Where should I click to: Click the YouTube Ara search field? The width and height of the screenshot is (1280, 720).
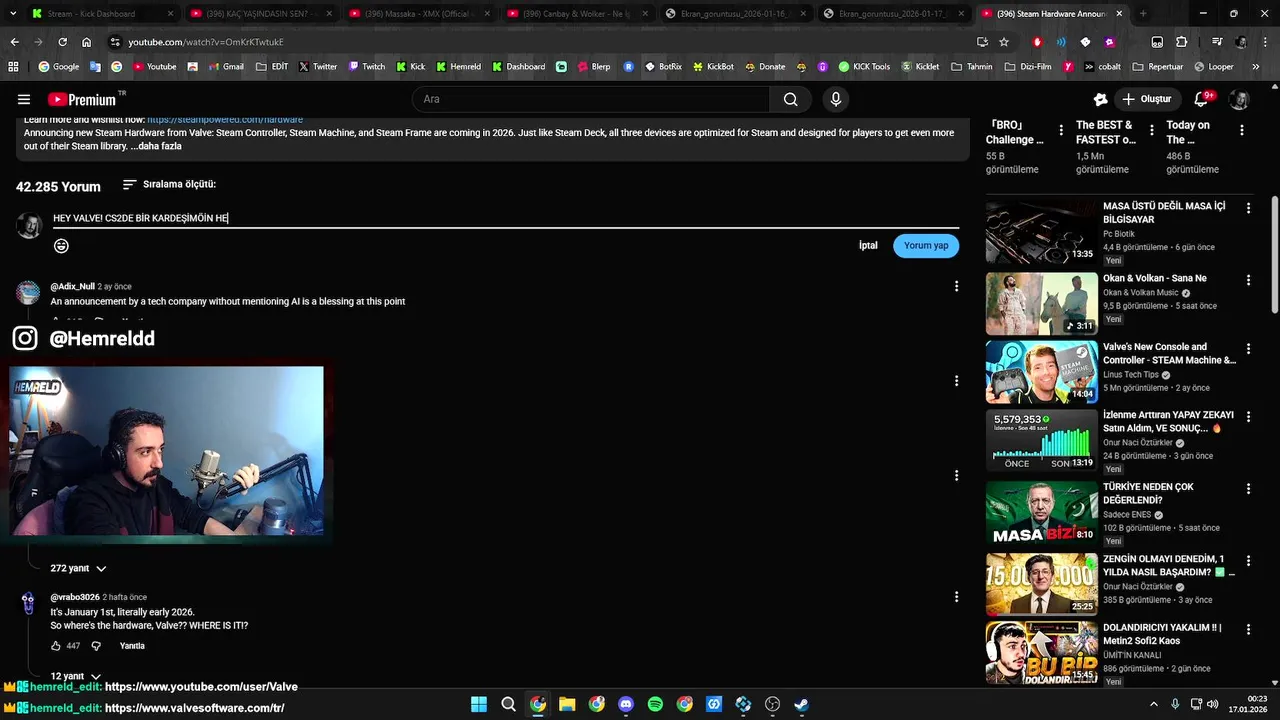590,99
